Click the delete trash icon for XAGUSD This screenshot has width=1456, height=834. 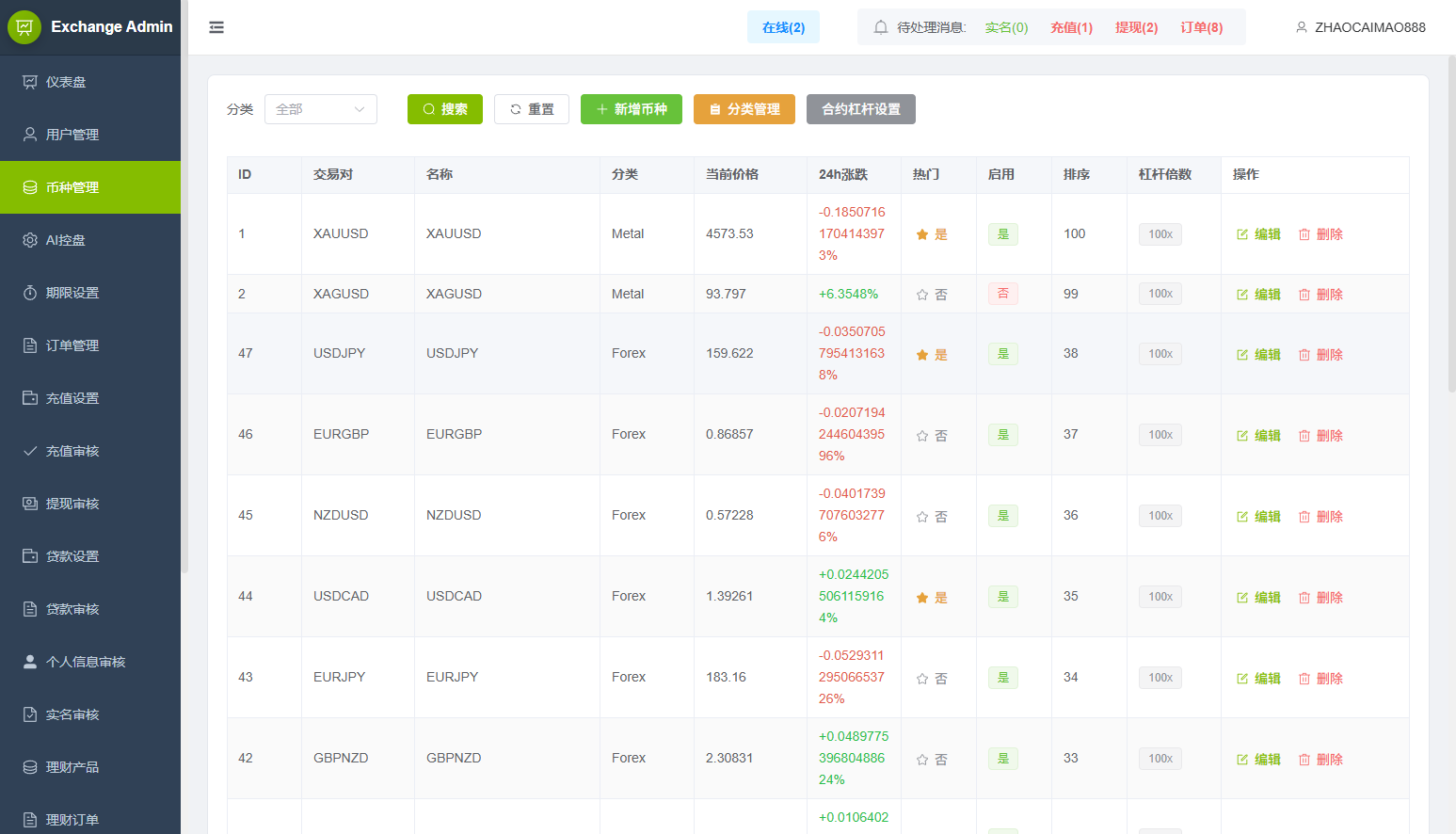click(1304, 295)
